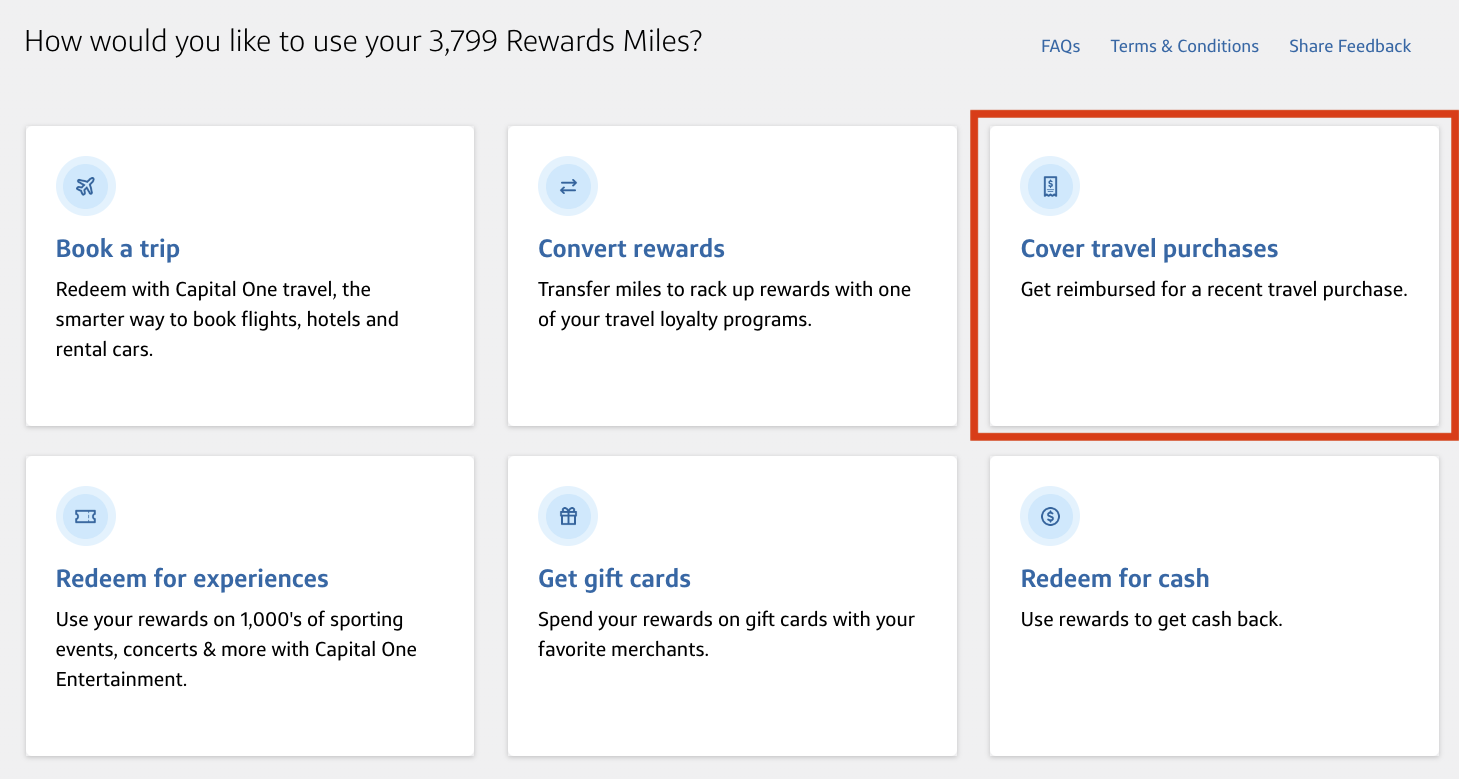Open Redeem for experiences heading
This screenshot has width=1459, height=779.
click(192, 578)
